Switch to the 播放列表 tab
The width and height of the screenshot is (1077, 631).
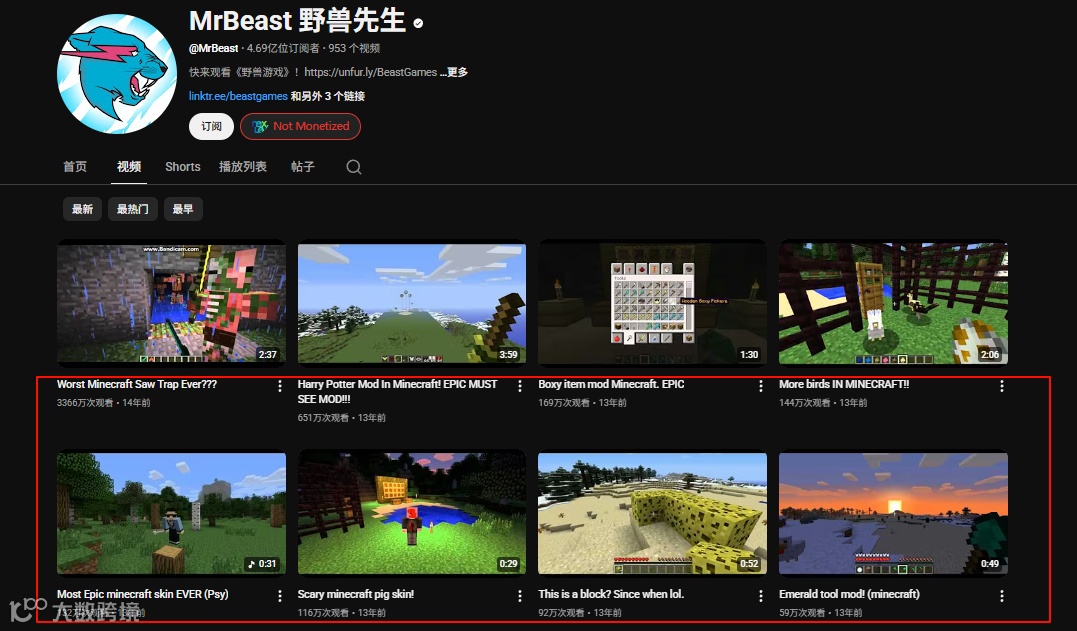[x=242, y=167]
